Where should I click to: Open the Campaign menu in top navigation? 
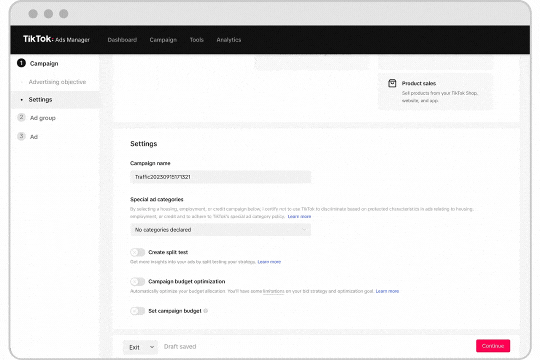pos(163,40)
